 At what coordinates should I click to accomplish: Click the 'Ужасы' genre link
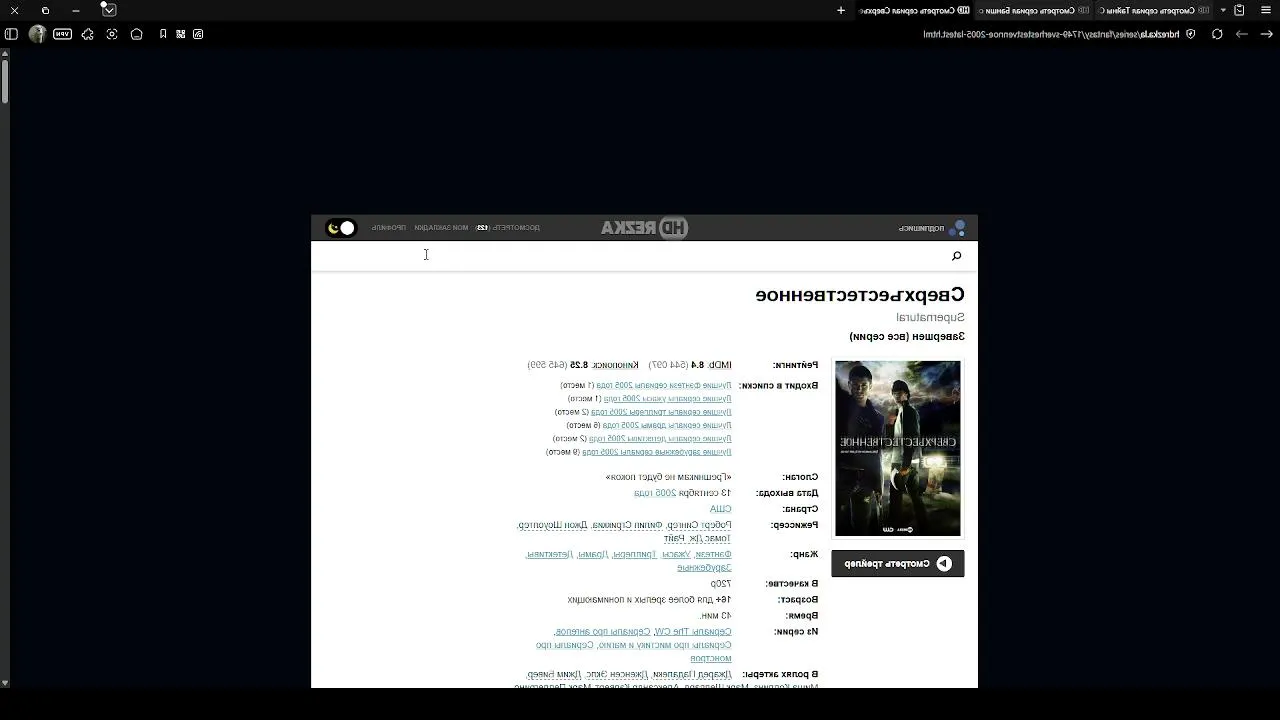click(x=676, y=554)
